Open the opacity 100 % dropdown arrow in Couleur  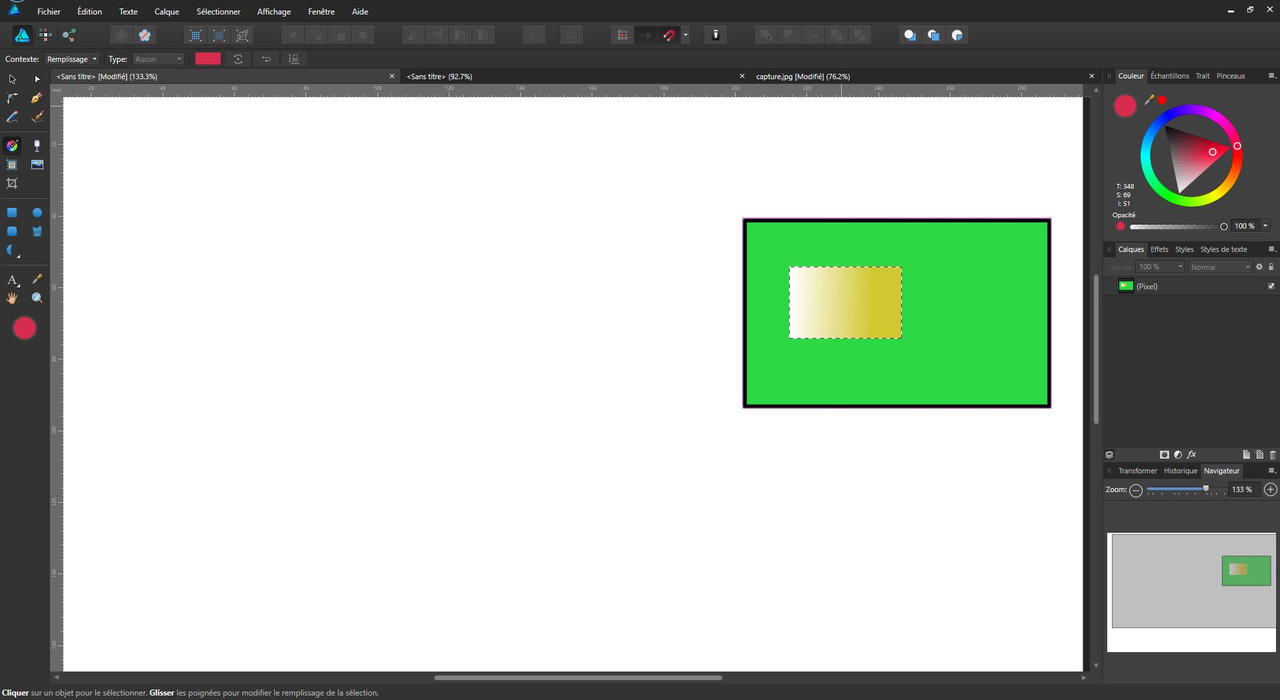click(1266, 226)
